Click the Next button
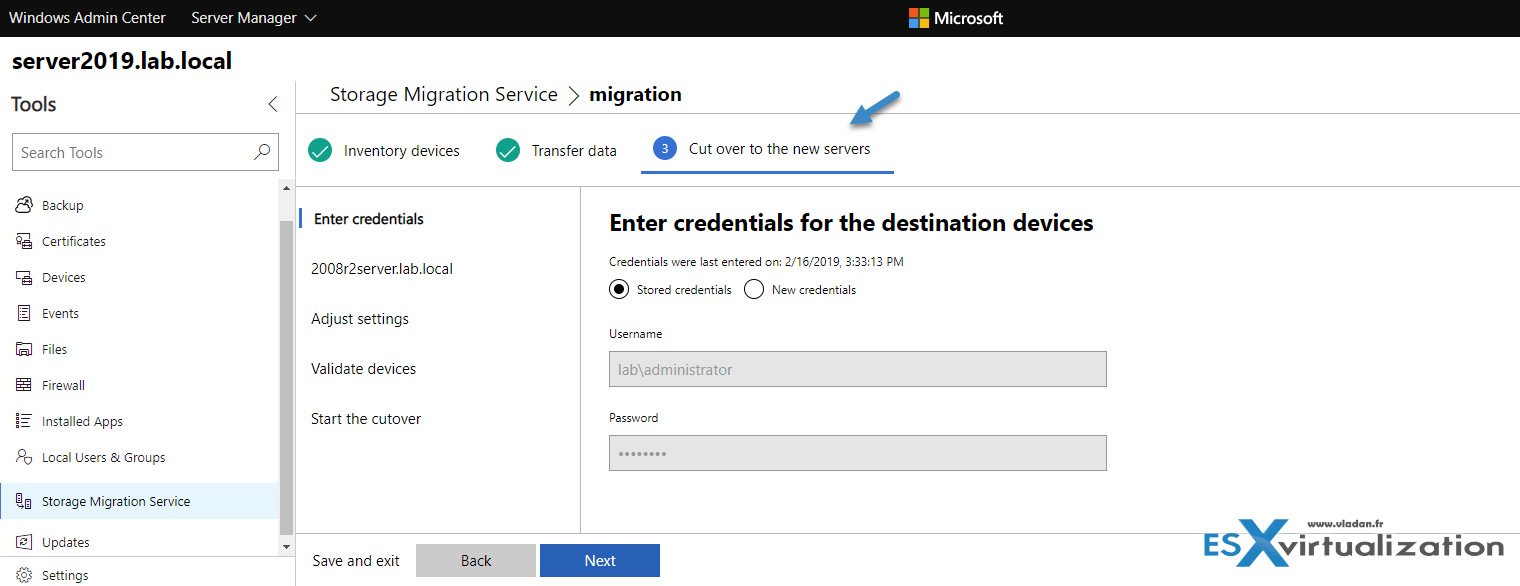This screenshot has width=1520, height=586. (600, 560)
